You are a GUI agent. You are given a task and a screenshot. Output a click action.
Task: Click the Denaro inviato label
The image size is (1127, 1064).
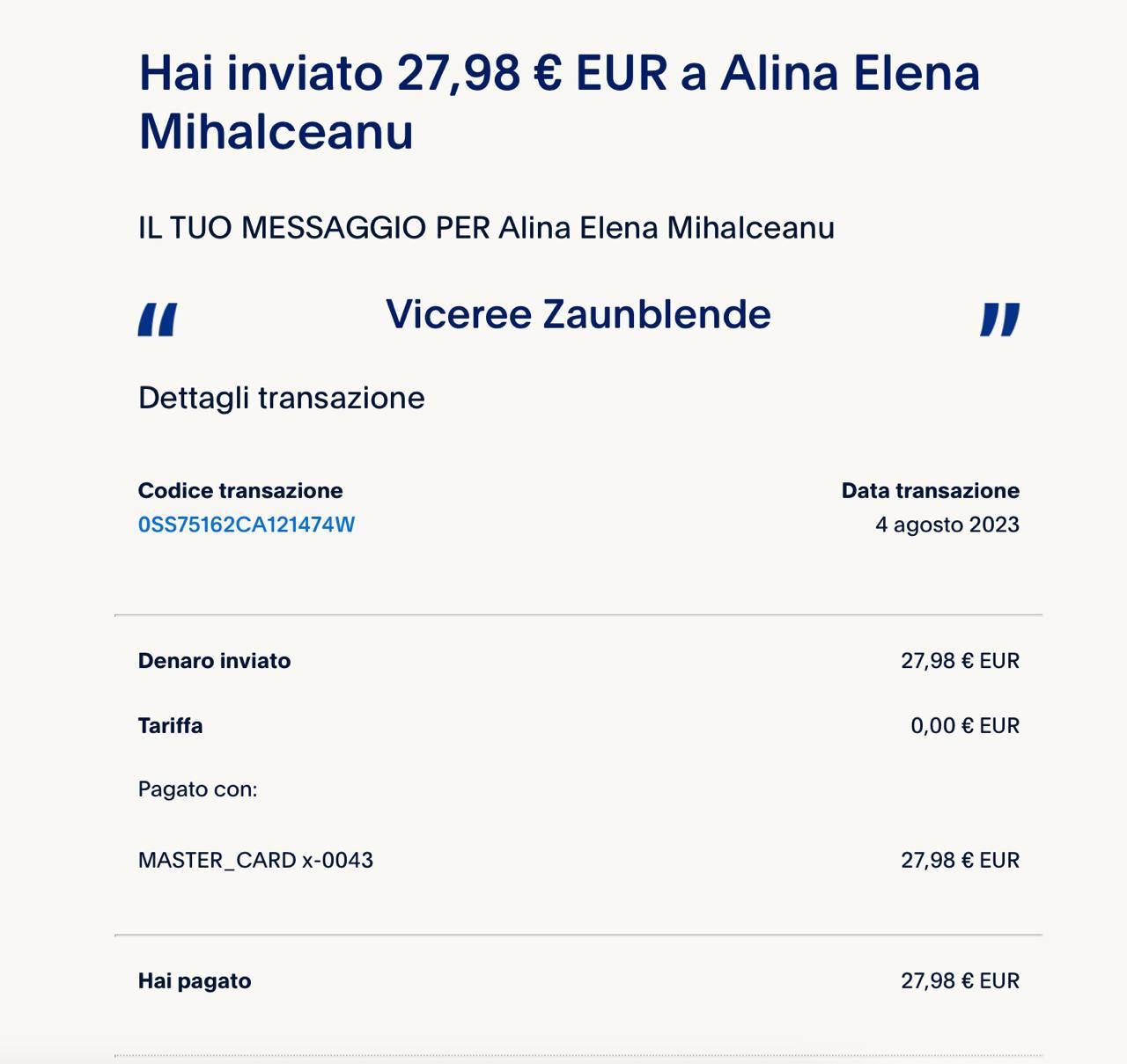(x=214, y=661)
